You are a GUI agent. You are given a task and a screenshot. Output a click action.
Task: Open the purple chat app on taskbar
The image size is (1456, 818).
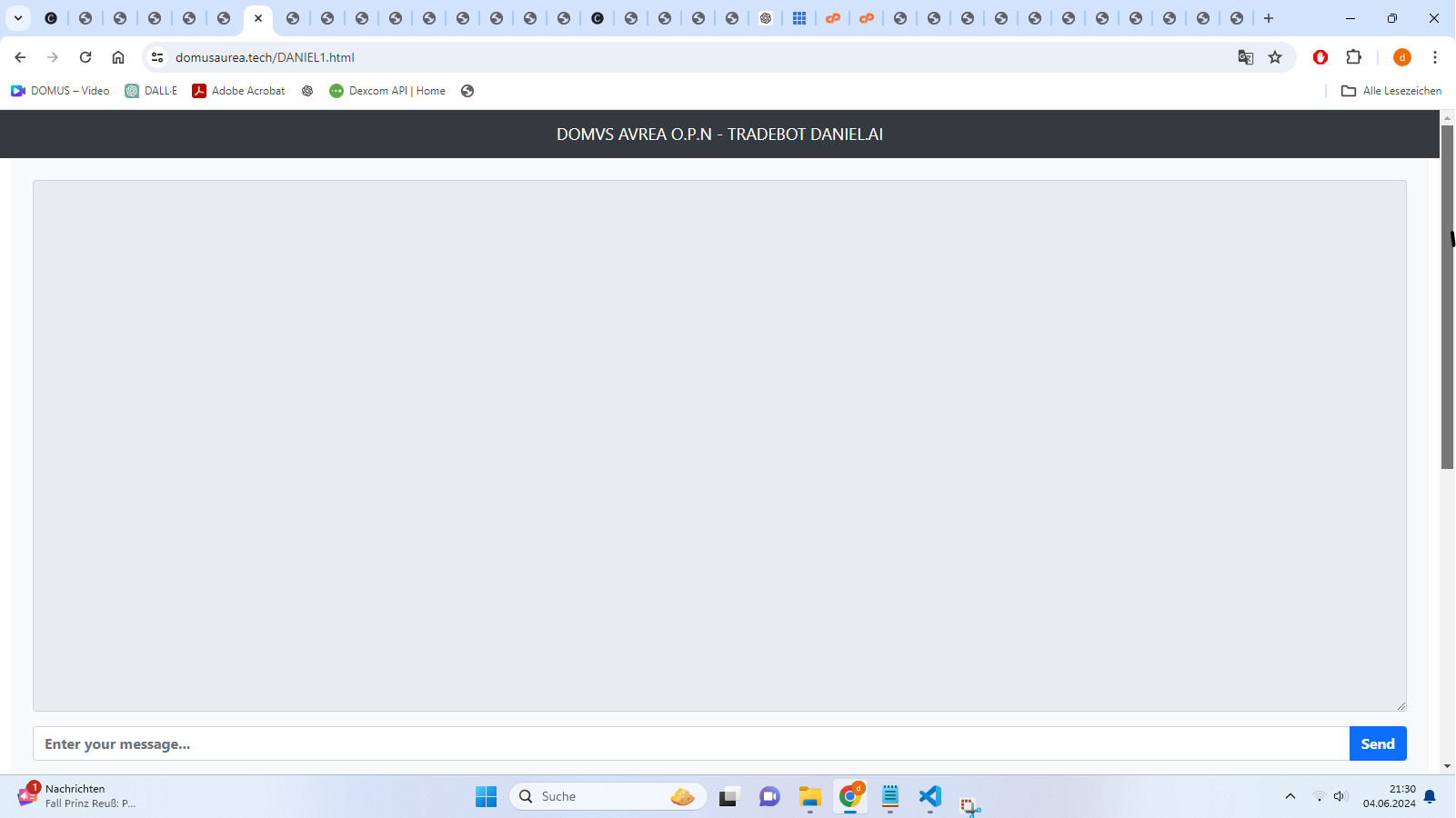click(769, 797)
